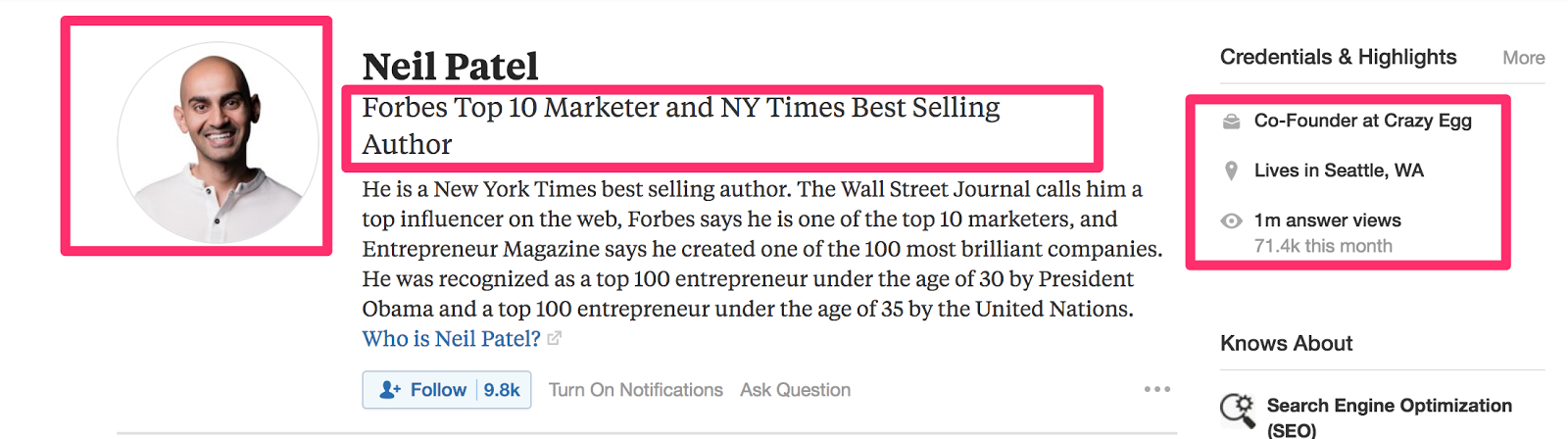The image size is (1568, 439).
Task: Click the Co-Founder at Crazy Egg credential
Action: click(1363, 121)
